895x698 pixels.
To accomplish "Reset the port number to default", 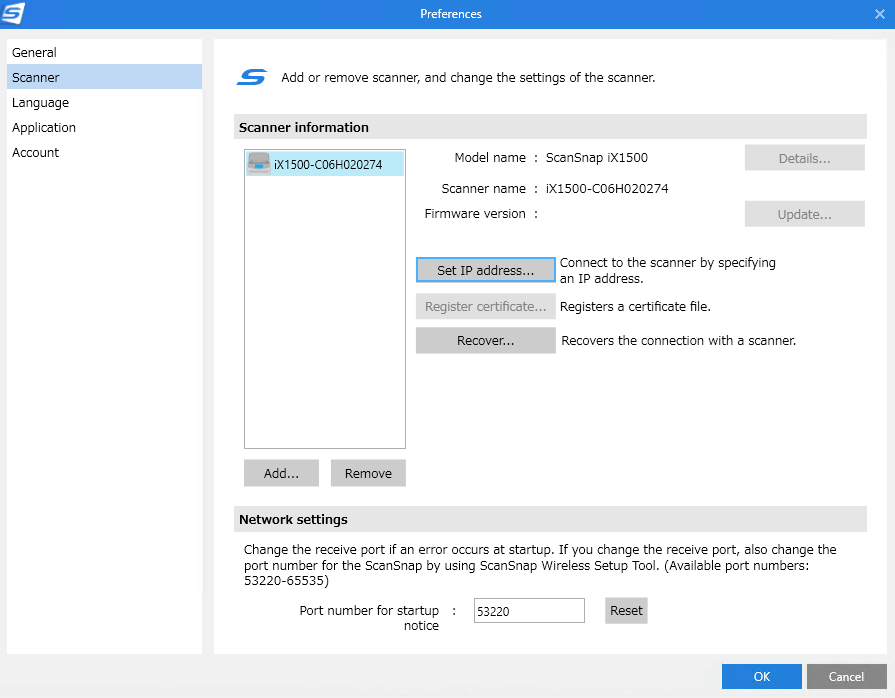I will (626, 610).
